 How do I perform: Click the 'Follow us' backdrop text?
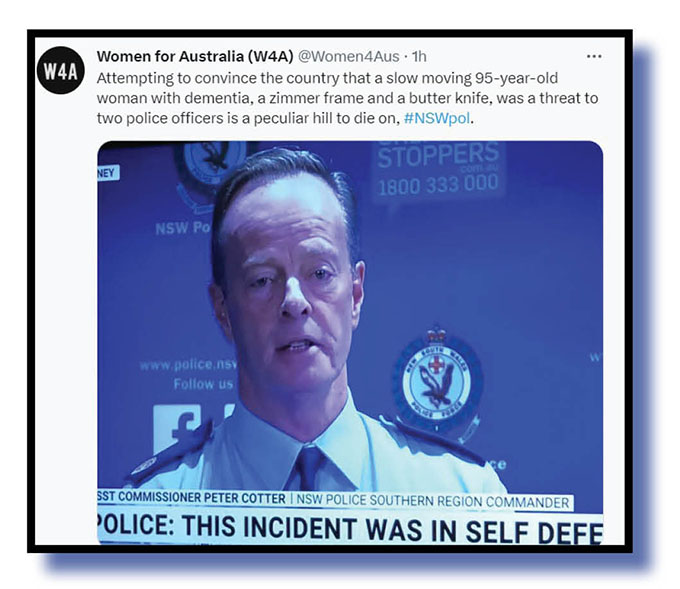(x=203, y=384)
